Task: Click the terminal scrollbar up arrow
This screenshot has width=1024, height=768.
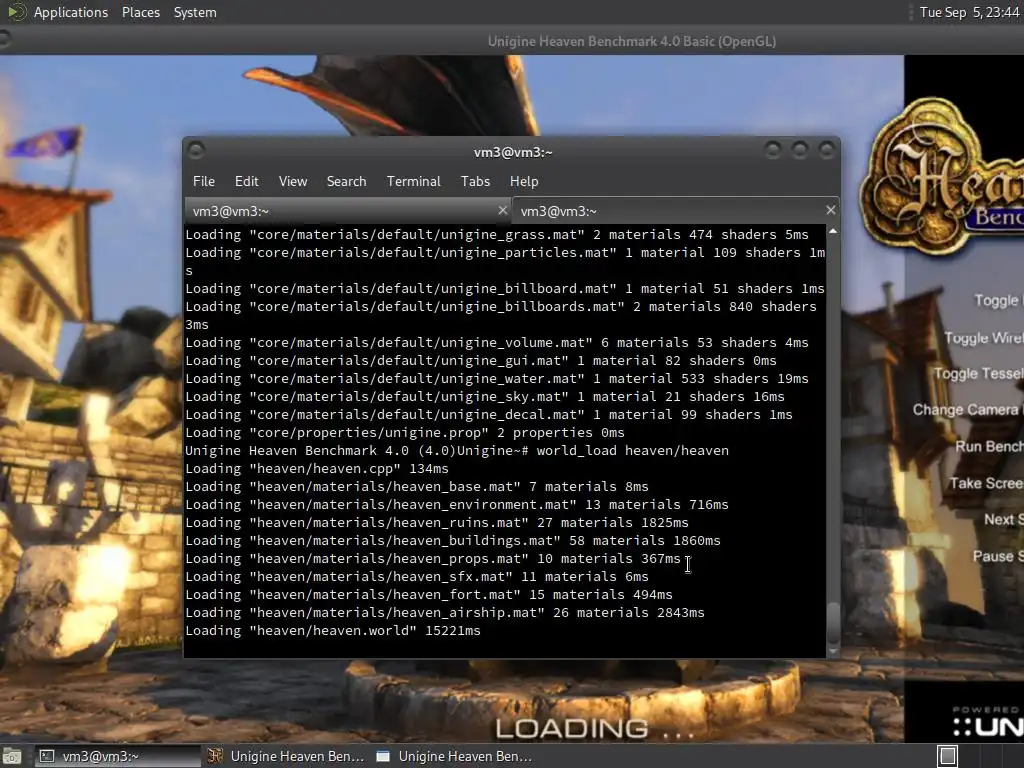Action: pos(833,231)
